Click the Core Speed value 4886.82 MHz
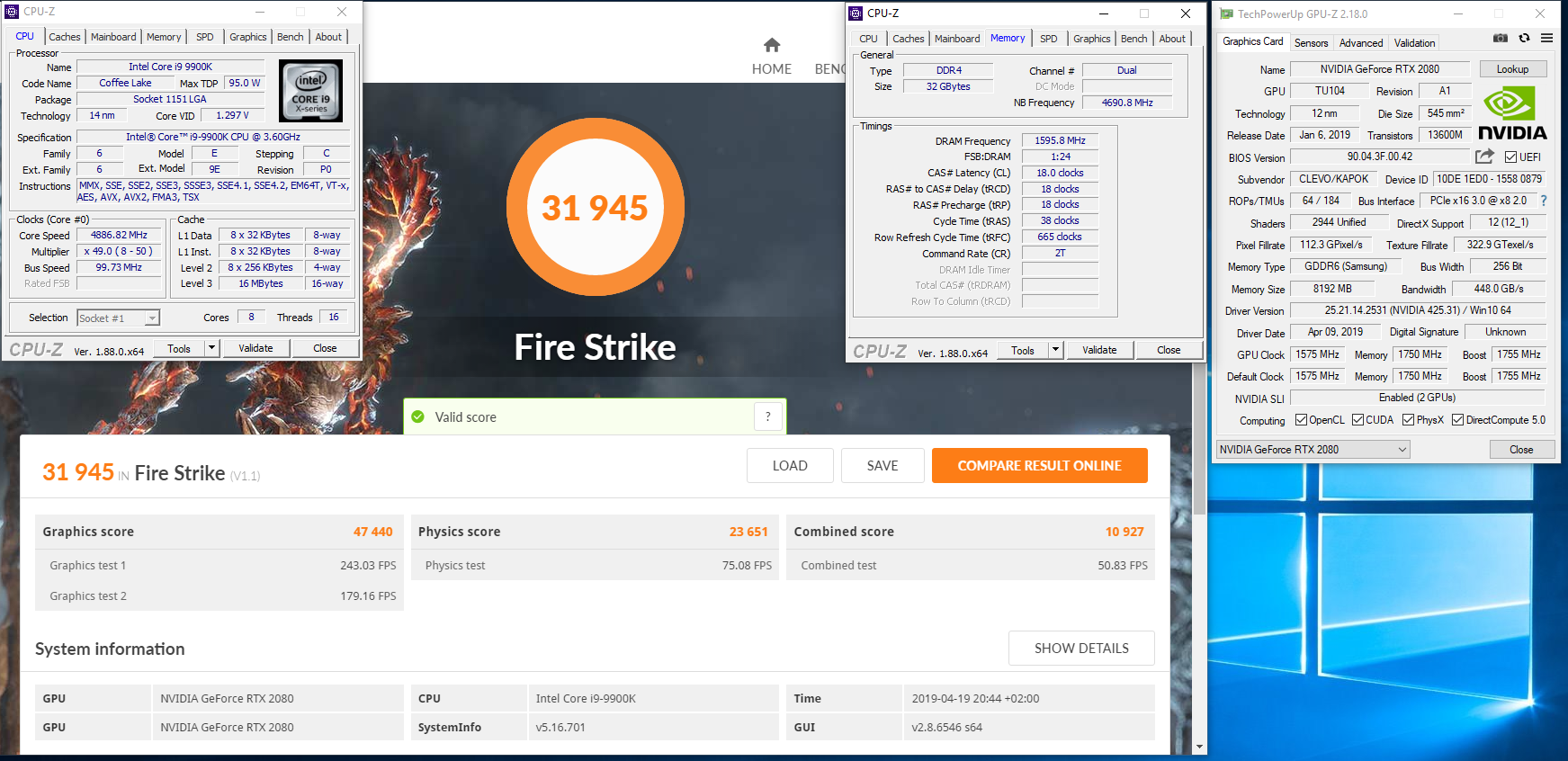The width and height of the screenshot is (1568, 761). pos(119,235)
